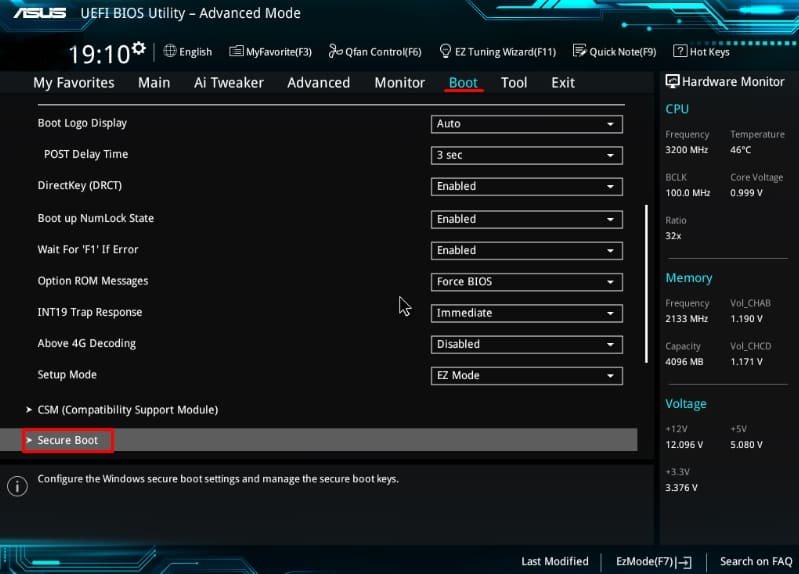Open Setup Mode dropdown
This screenshot has width=799, height=574.
[526, 376]
